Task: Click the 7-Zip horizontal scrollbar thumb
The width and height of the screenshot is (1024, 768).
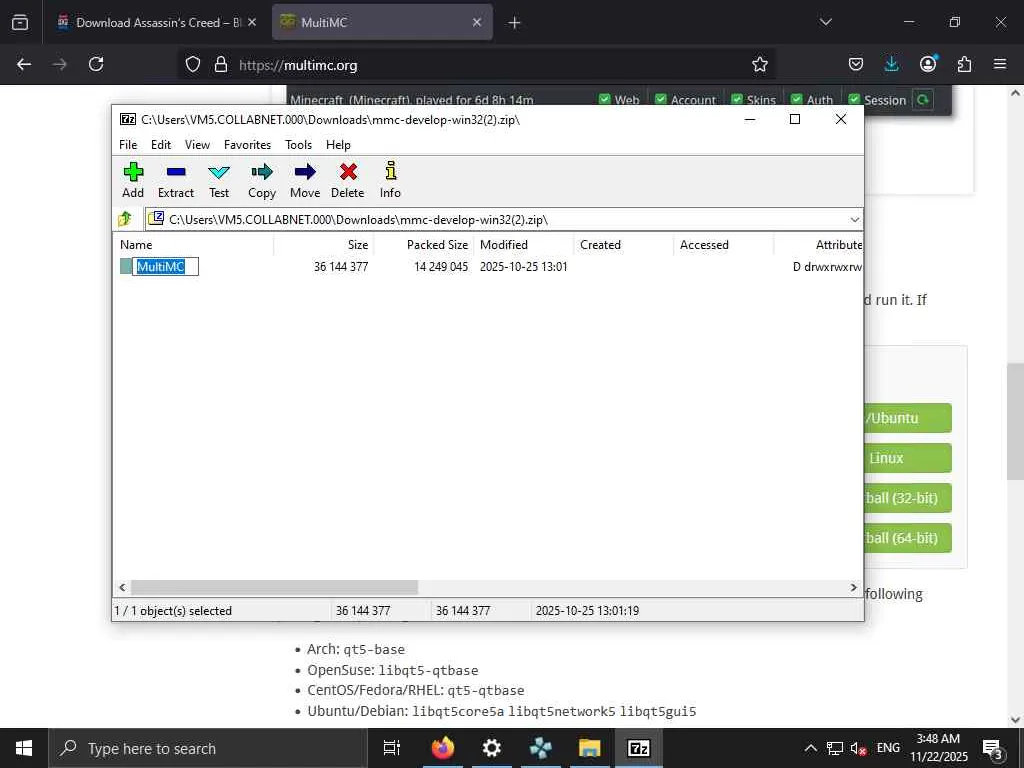Action: point(274,587)
